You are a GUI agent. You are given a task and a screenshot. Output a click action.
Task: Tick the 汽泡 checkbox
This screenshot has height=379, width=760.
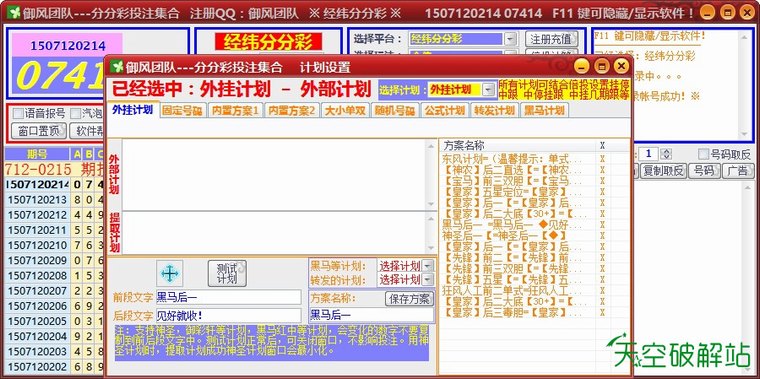point(76,114)
